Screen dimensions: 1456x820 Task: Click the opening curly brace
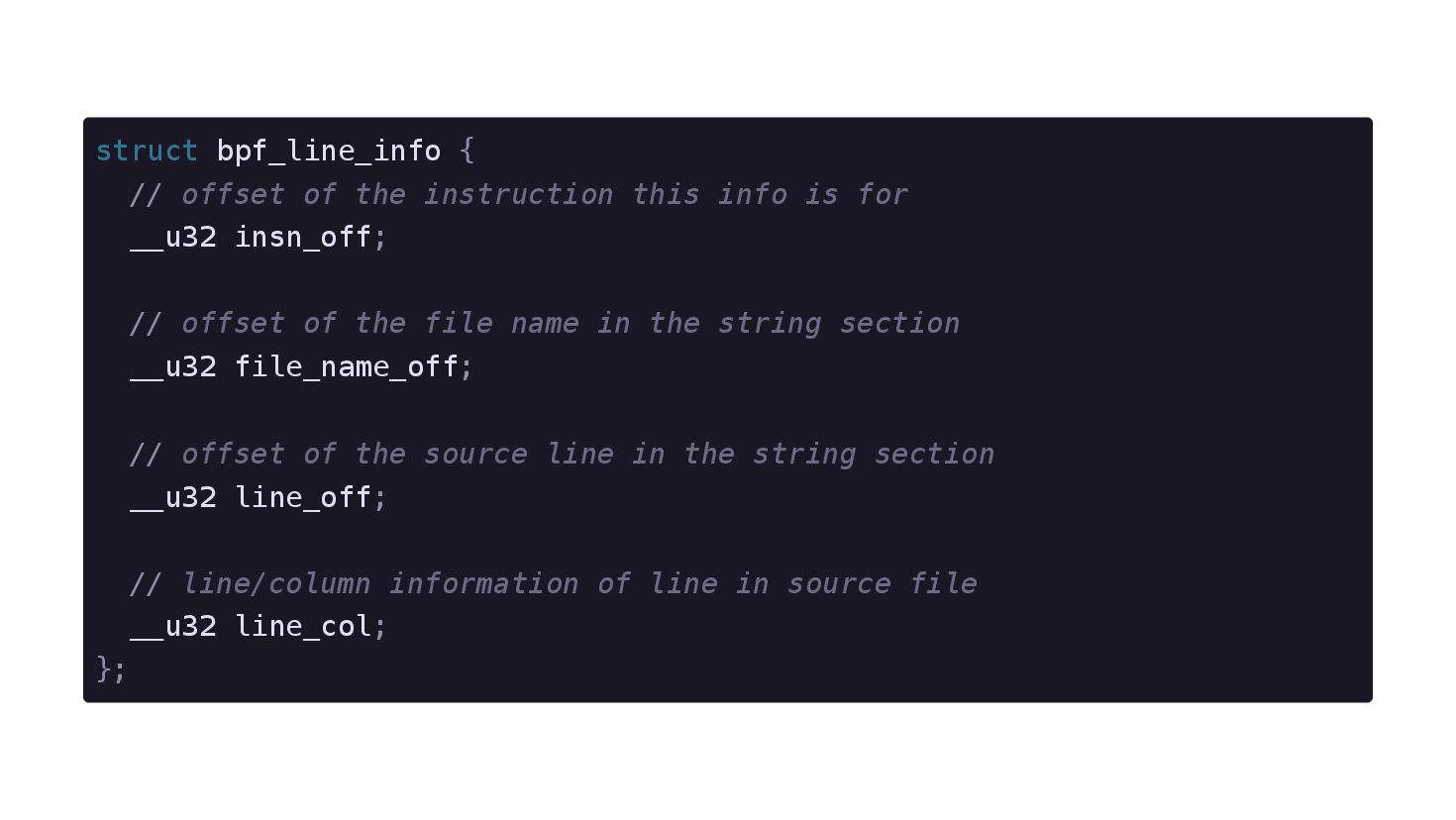tap(468, 151)
